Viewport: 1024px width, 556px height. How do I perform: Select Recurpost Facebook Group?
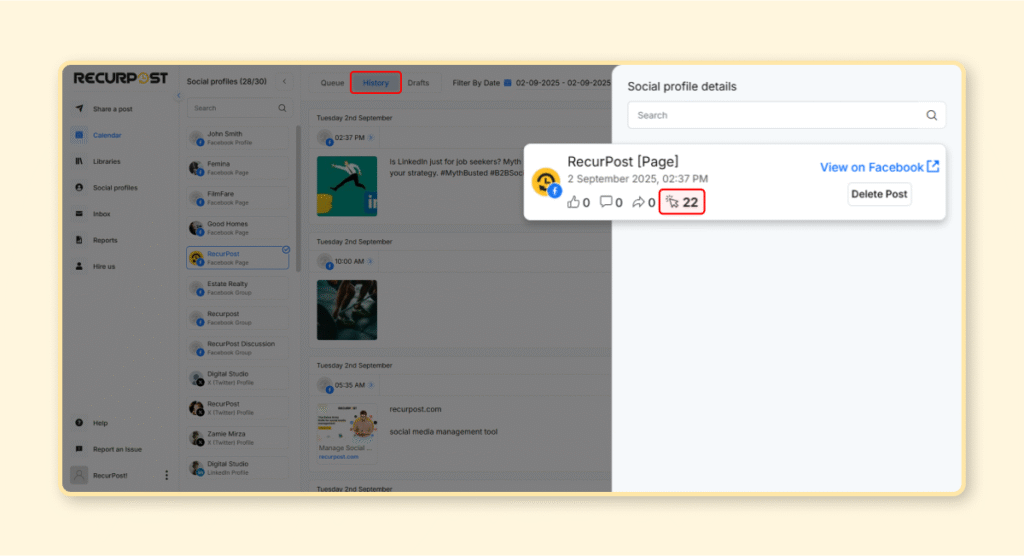pos(238,318)
